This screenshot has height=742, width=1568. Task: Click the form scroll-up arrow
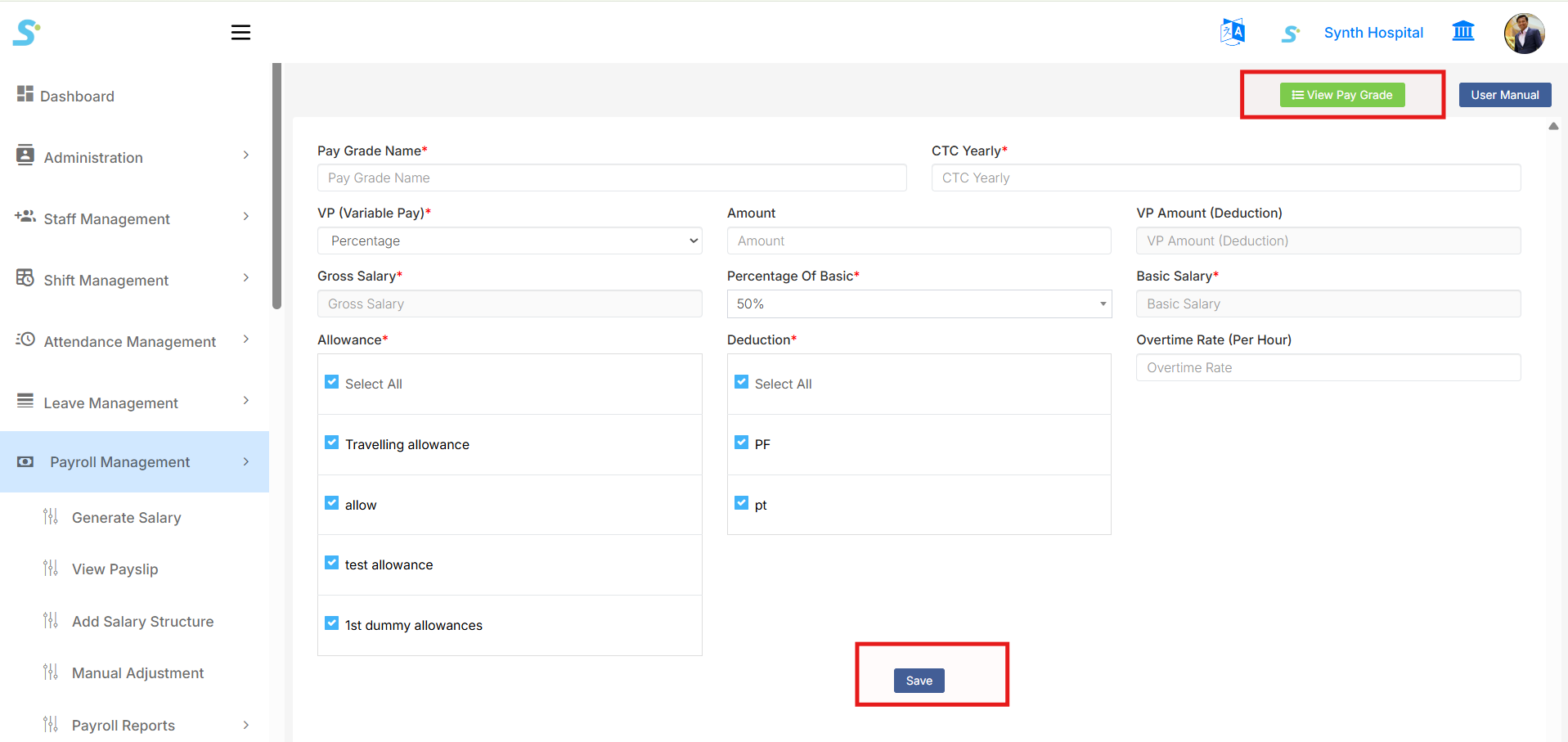1553,126
